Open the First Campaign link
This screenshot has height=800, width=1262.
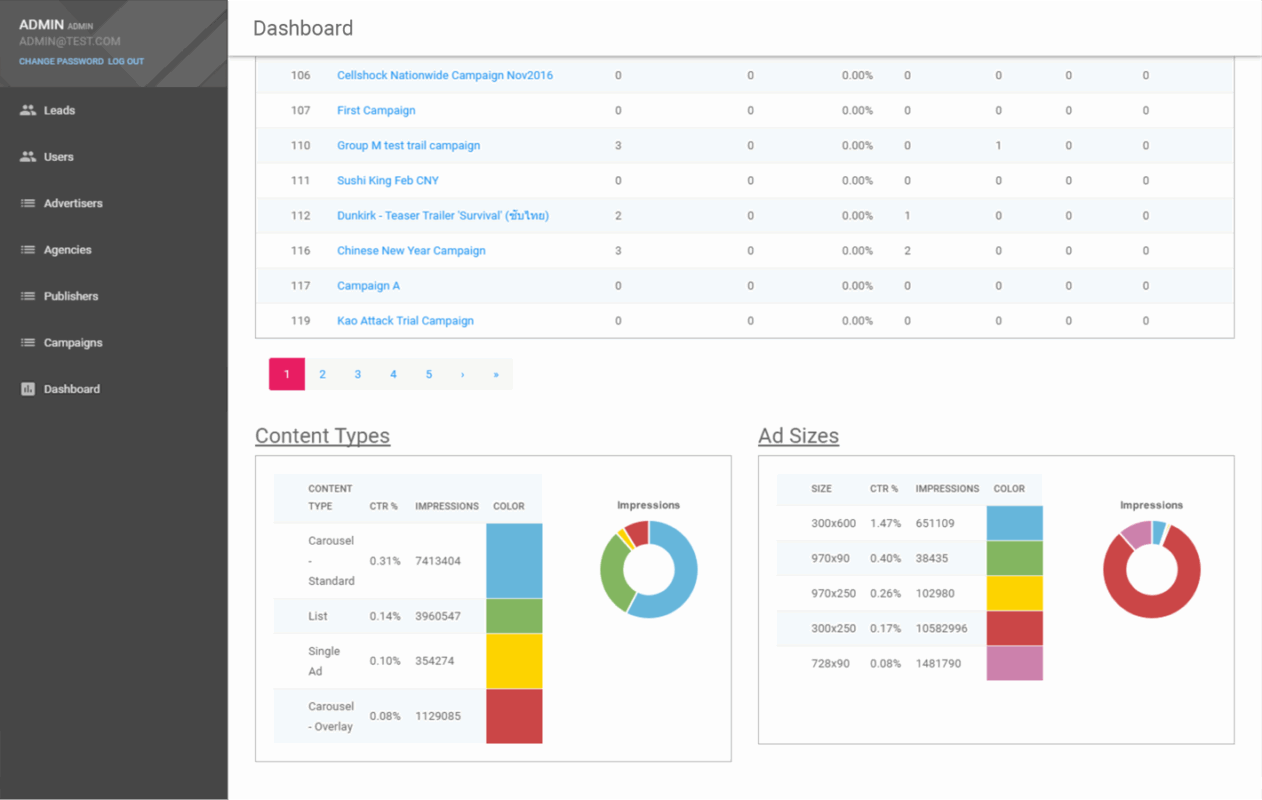pyautogui.click(x=376, y=110)
